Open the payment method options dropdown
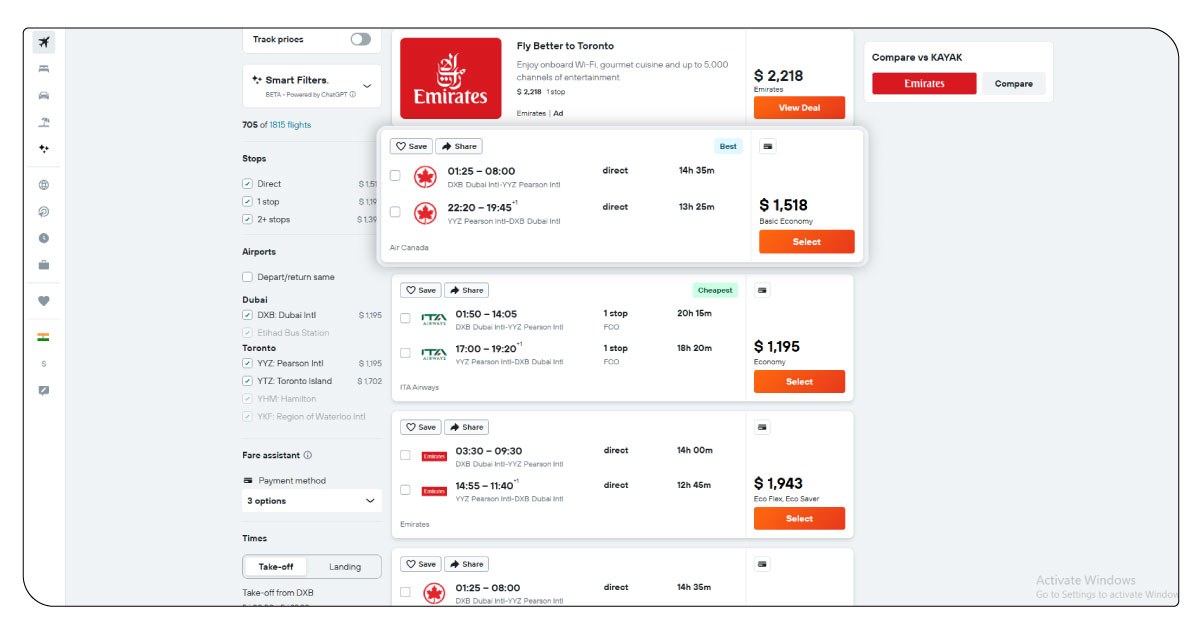1202x634 pixels. pos(311,500)
